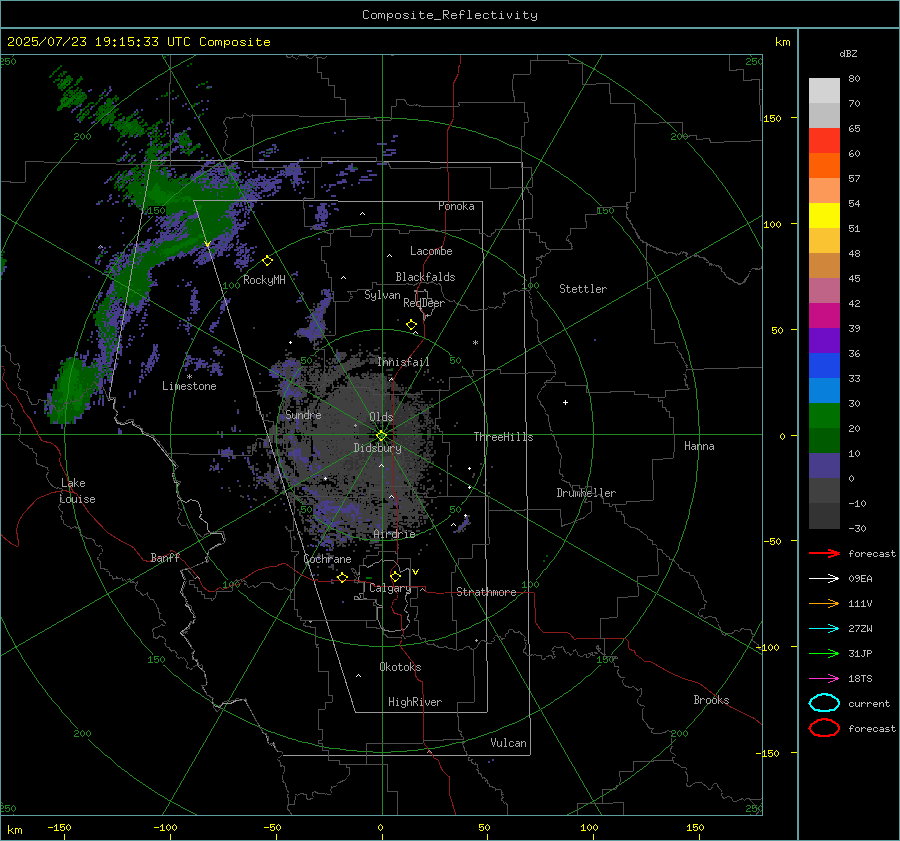Click the orange 60–57 dBZ color swatch
The image size is (900, 841).
coord(824,166)
